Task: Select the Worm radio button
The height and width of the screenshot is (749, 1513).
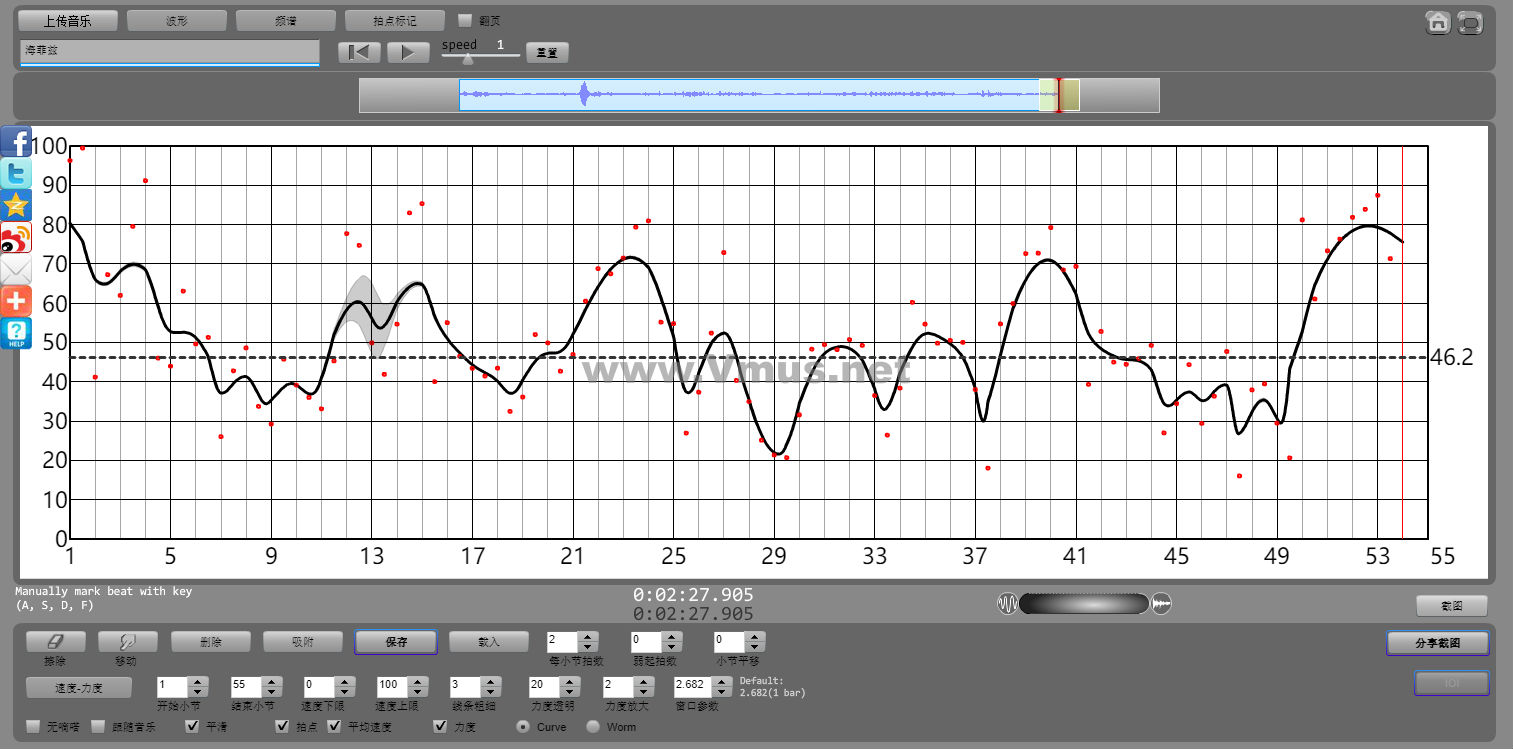Action: 593,726
